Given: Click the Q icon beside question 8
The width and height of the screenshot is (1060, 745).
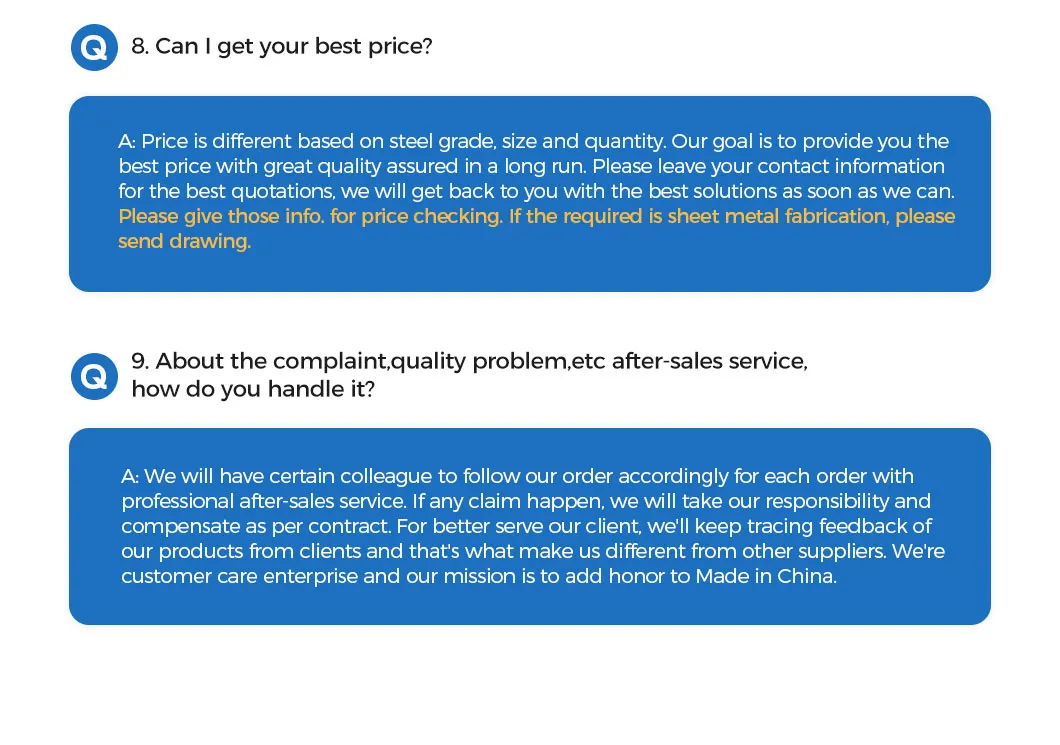Looking at the screenshot, I should click(x=94, y=48).
